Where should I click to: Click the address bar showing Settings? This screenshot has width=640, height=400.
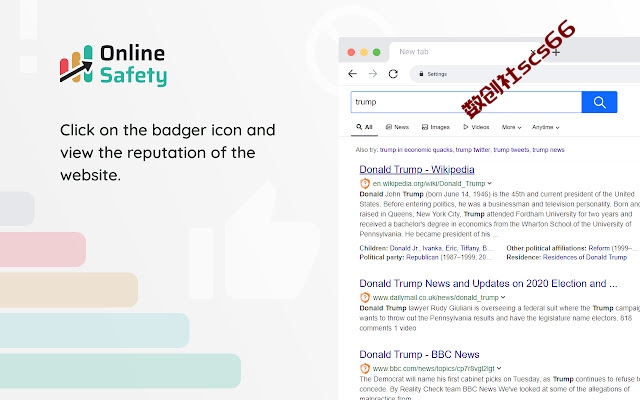(x=527, y=74)
